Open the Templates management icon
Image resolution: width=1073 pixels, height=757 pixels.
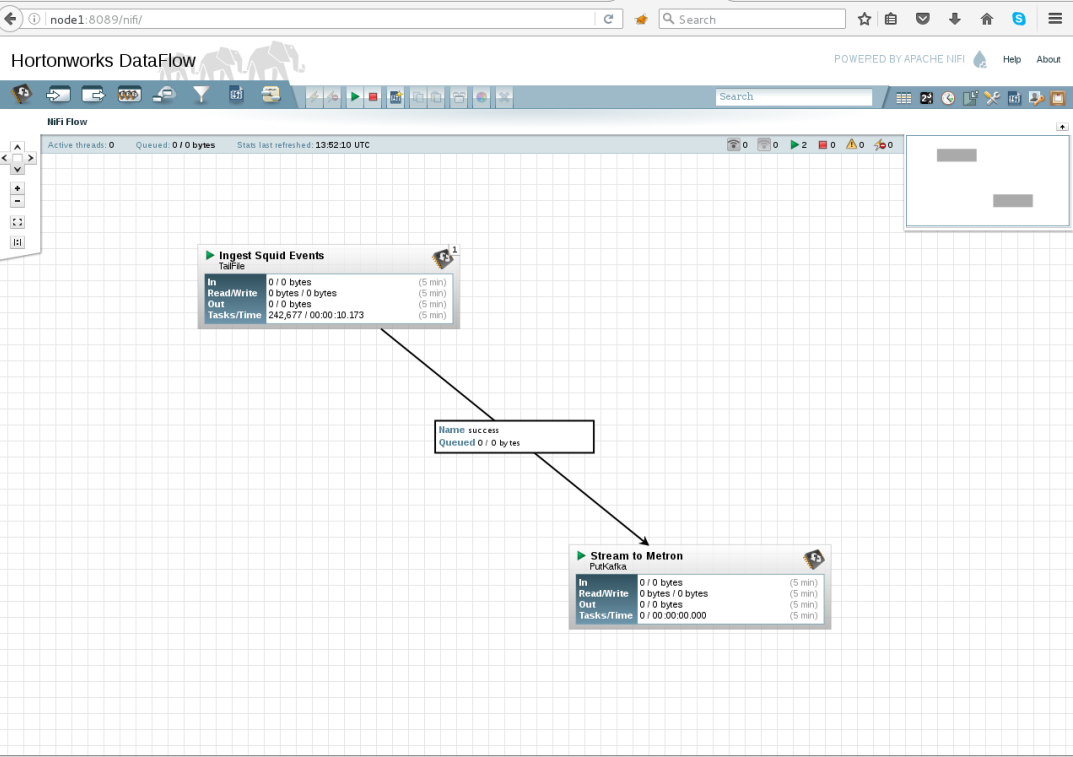pos(1014,99)
